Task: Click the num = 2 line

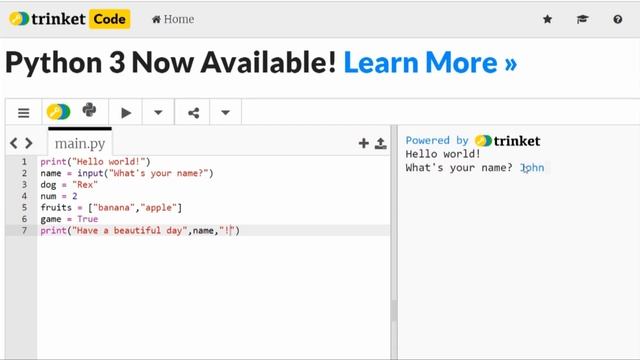Action: pos(59,196)
